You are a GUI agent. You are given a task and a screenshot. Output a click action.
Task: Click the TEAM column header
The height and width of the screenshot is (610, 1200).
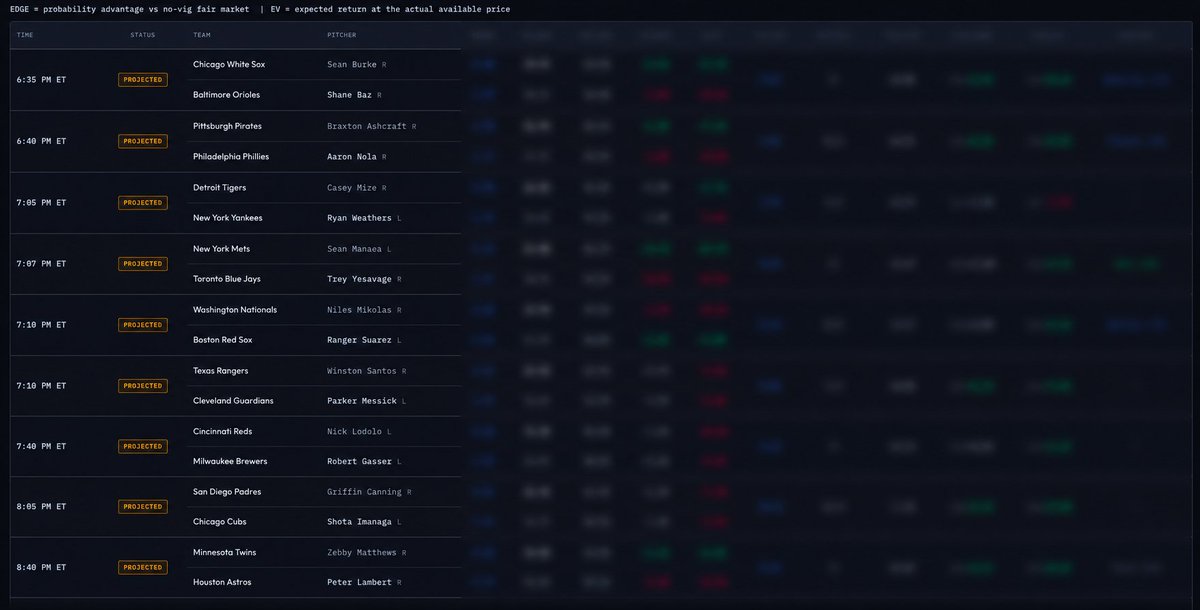click(202, 35)
